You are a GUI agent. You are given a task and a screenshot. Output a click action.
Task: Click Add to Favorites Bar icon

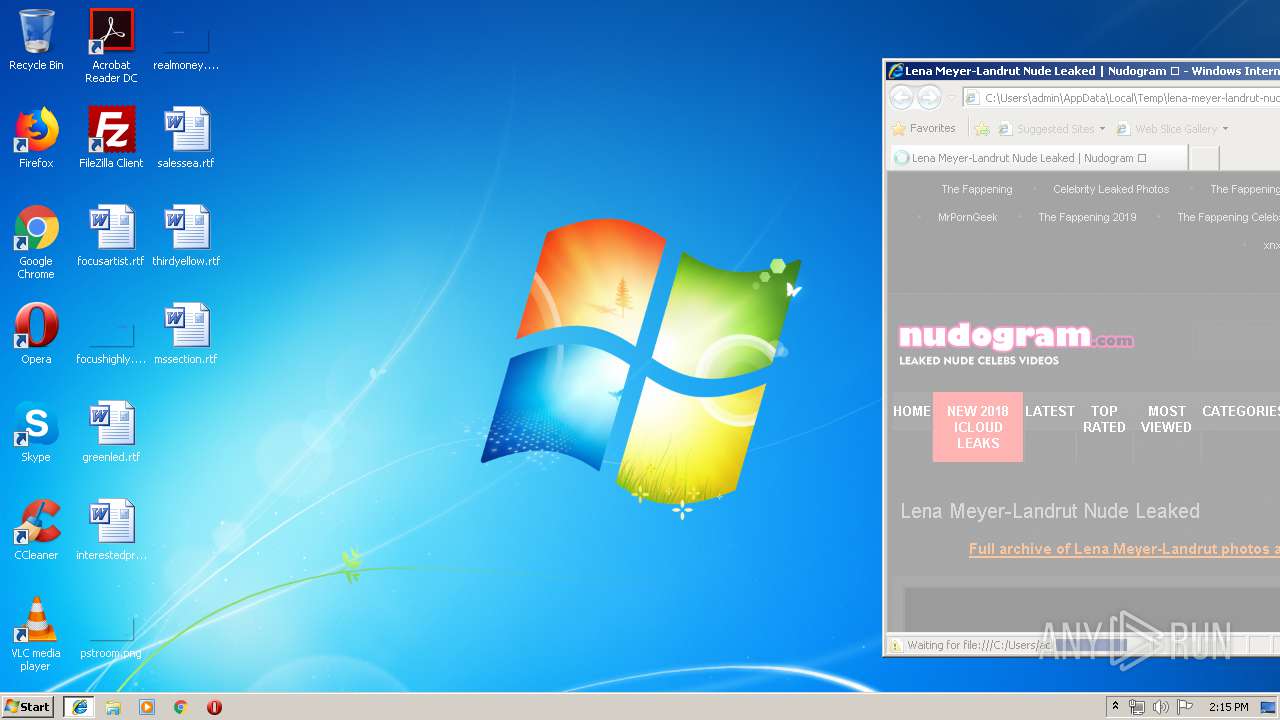pyautogui.click(x=982, y=129)
